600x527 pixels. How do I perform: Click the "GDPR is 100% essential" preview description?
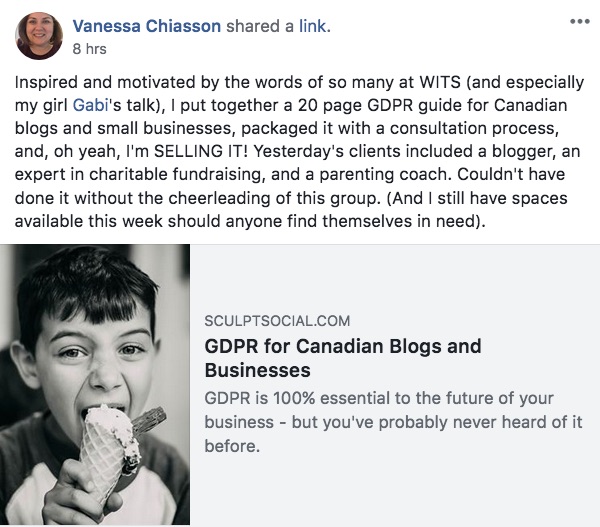392,423
